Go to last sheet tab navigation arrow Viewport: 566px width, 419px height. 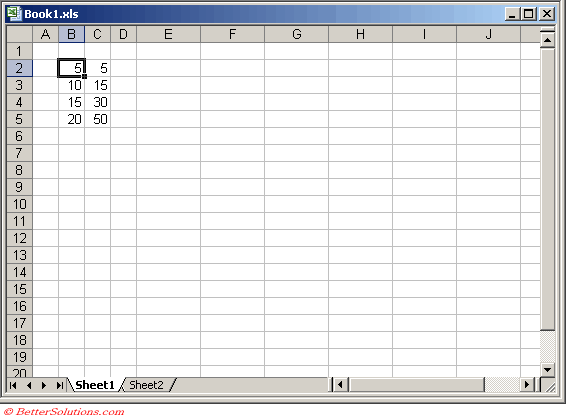click(60, 385)
